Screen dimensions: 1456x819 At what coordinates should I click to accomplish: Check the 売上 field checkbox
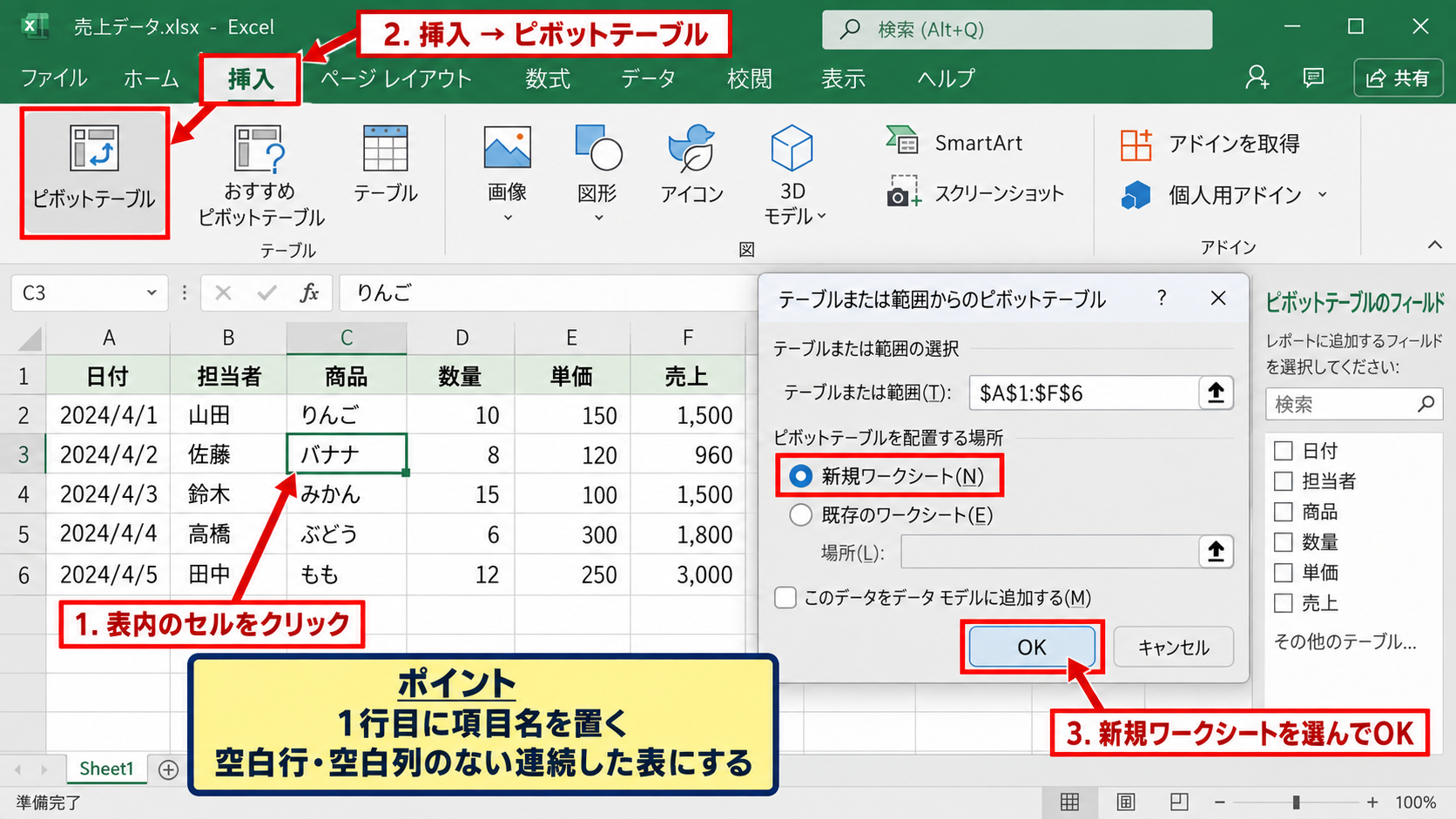pos(1283,603)
